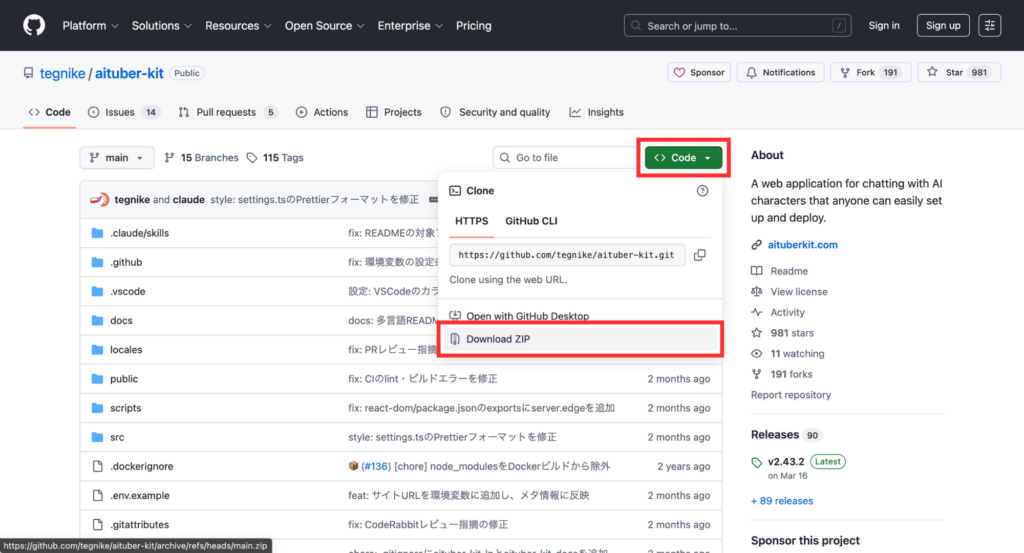Expand the Solutions menu
Screen dimensions: 1024x553
[x=161, y=25]
